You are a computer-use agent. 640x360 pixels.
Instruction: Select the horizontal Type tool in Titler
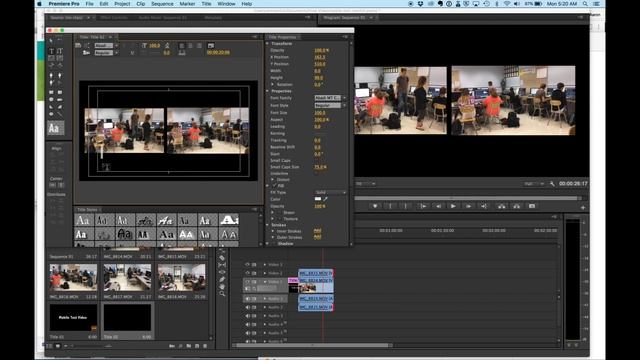(51, 51)
